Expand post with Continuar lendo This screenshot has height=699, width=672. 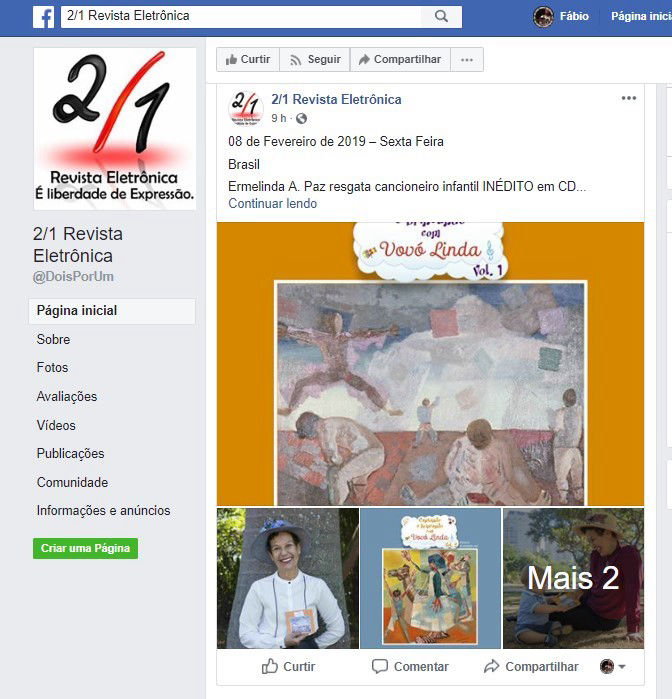coord(272,204)
